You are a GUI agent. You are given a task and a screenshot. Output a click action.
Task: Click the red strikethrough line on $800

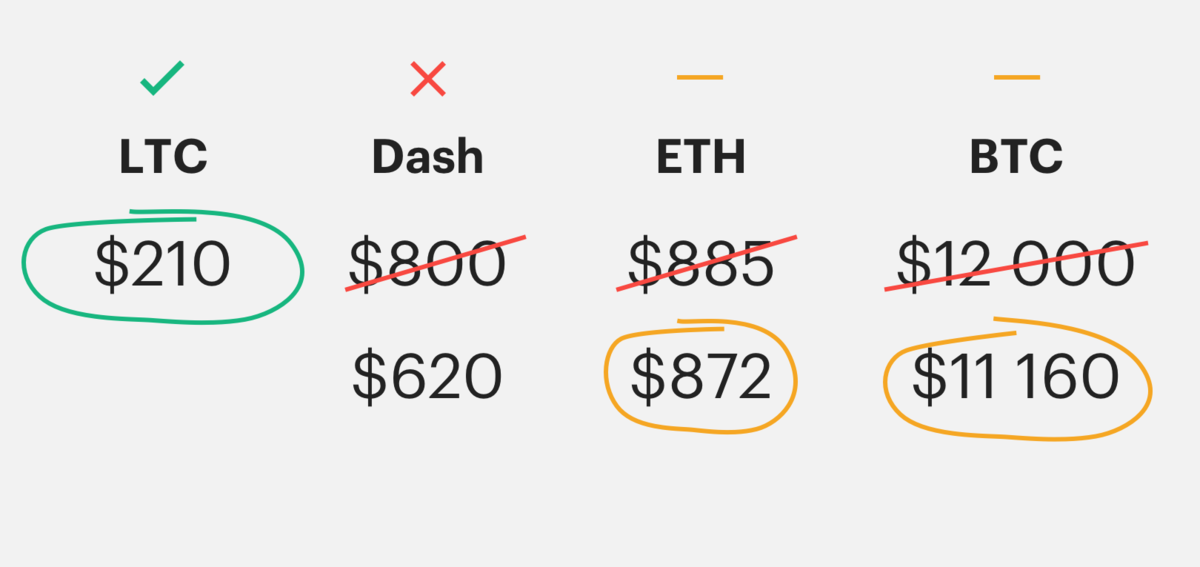[x=436, y=264]
